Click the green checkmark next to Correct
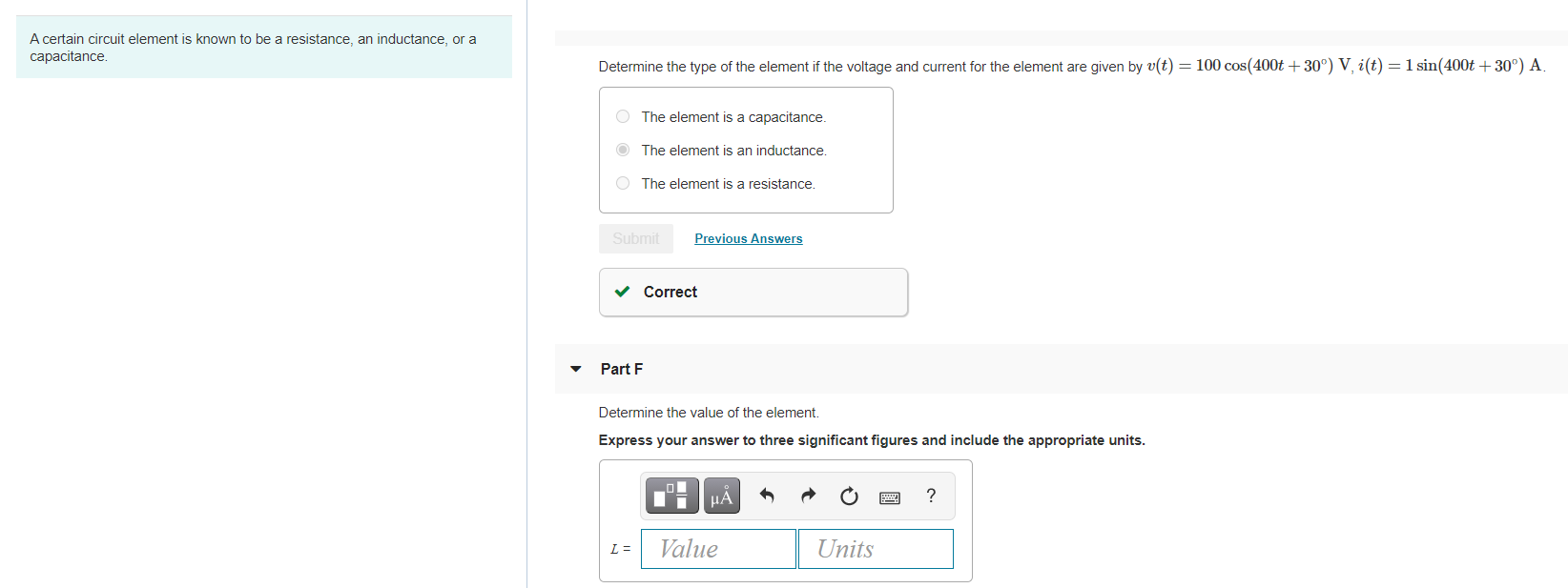 pos(623,292)
